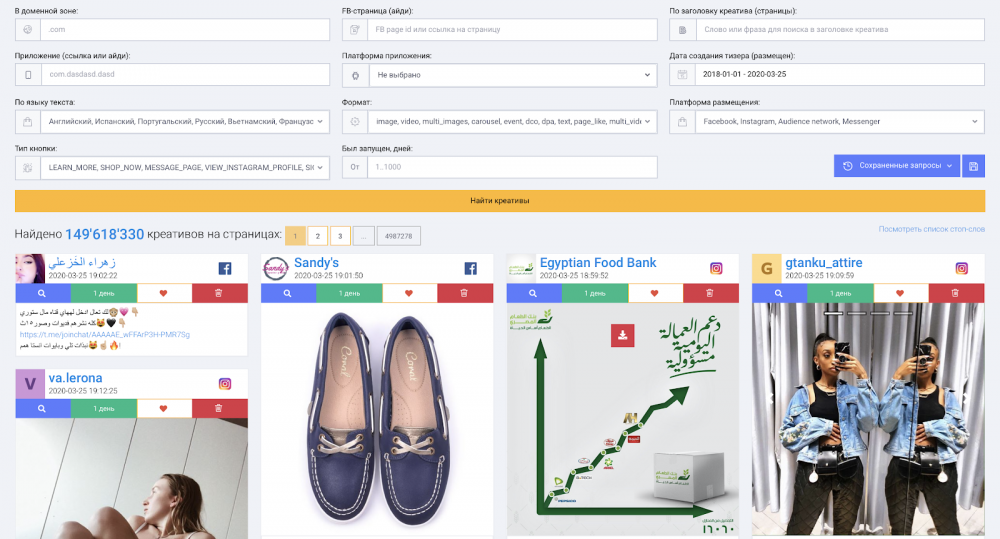Expand the placement platform dropdown

837,121
